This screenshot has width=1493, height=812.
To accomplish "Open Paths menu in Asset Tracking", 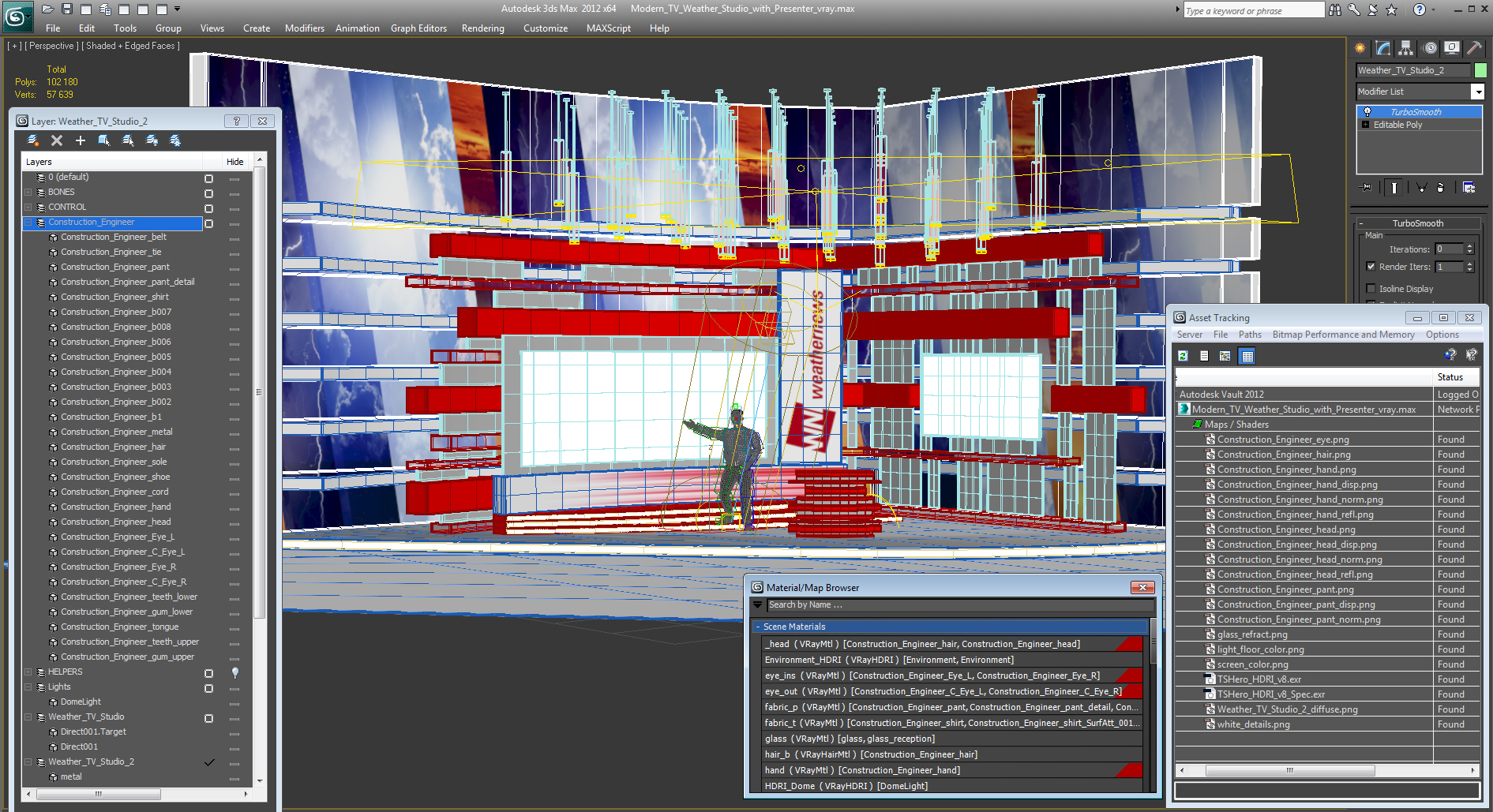I will point(1250,335).
